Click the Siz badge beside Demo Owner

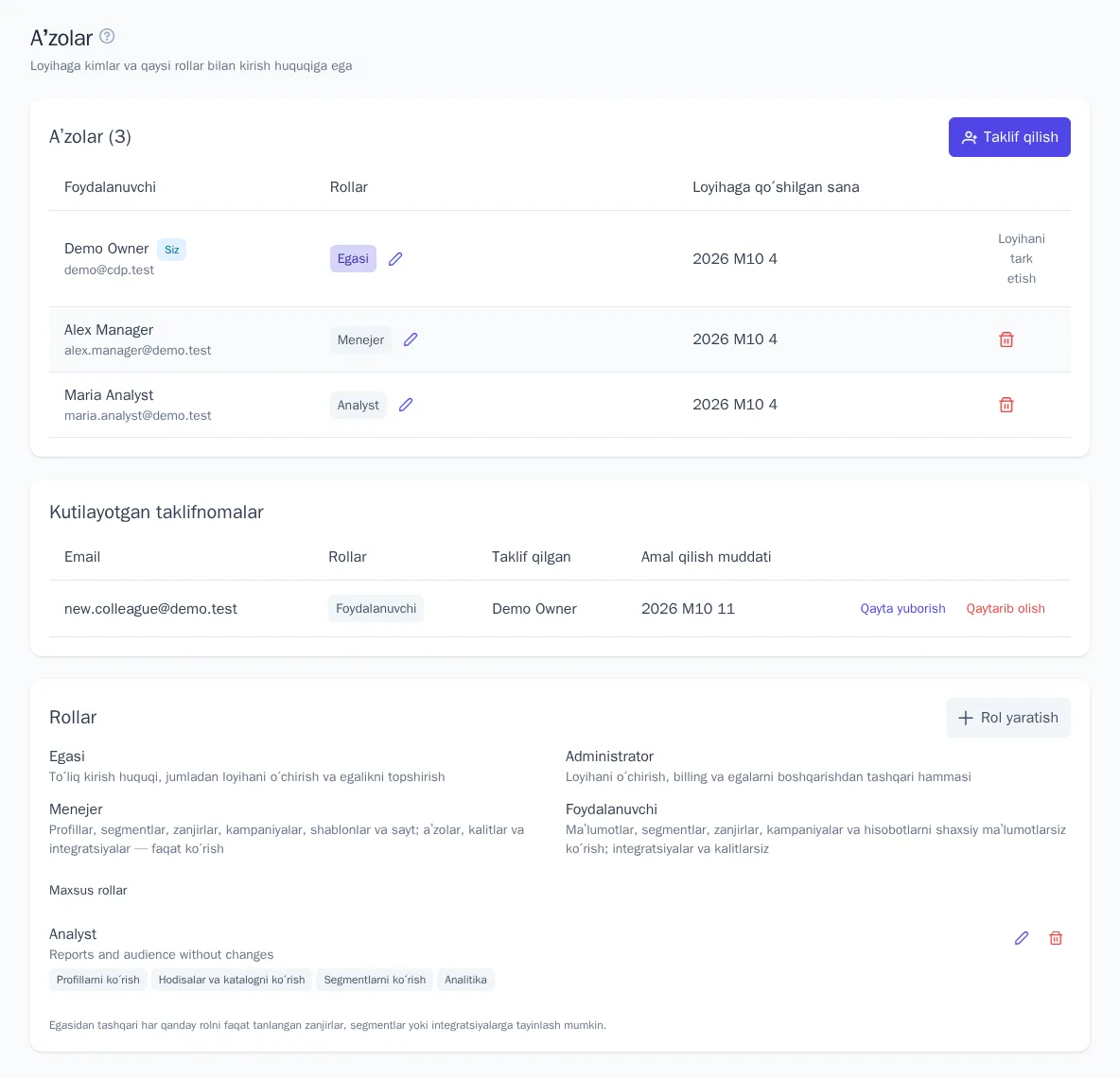[x=171, y=250]
